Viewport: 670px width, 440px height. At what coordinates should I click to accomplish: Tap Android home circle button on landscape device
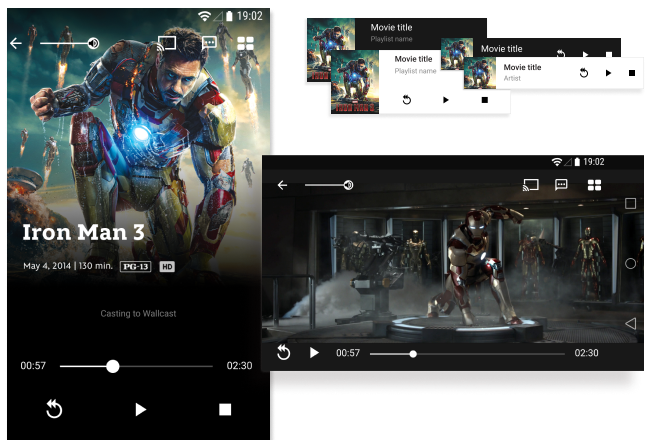pyautogui.click(x=630, y=263)
